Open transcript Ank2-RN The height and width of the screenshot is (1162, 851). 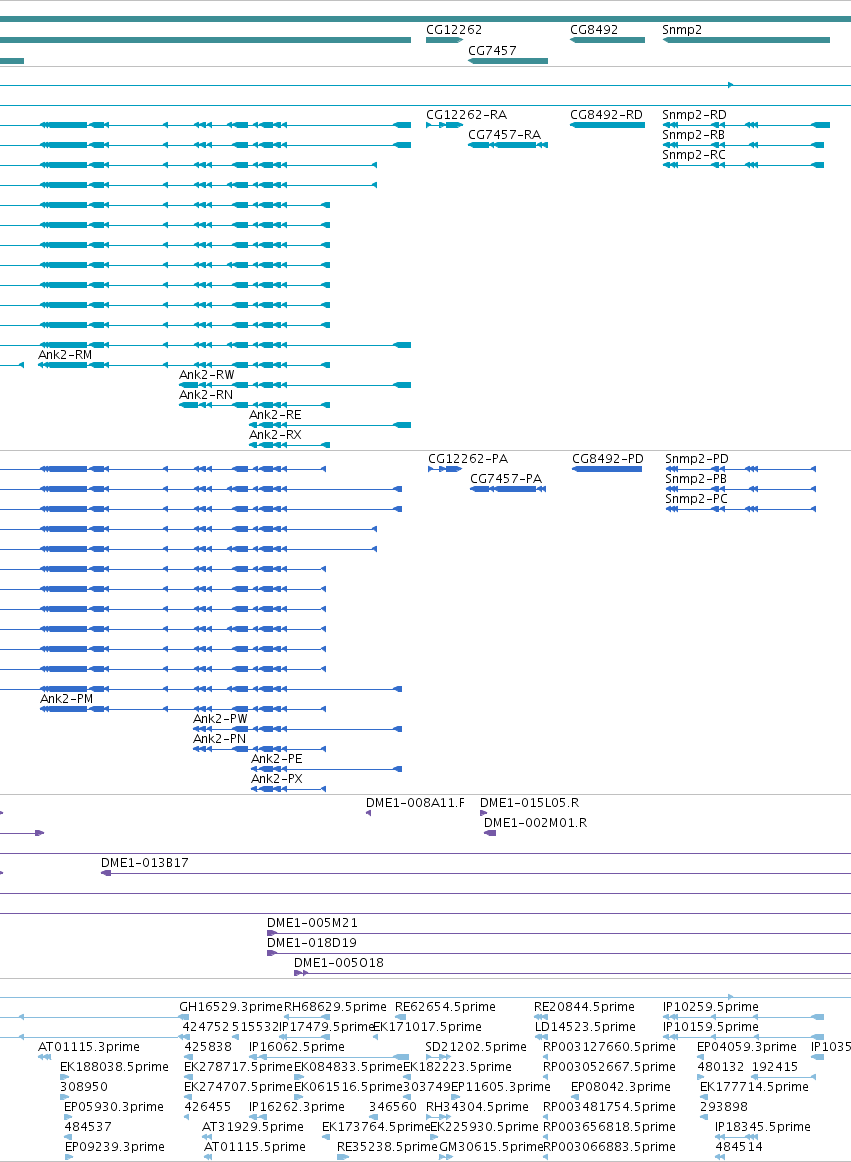[x=206, y=395]
